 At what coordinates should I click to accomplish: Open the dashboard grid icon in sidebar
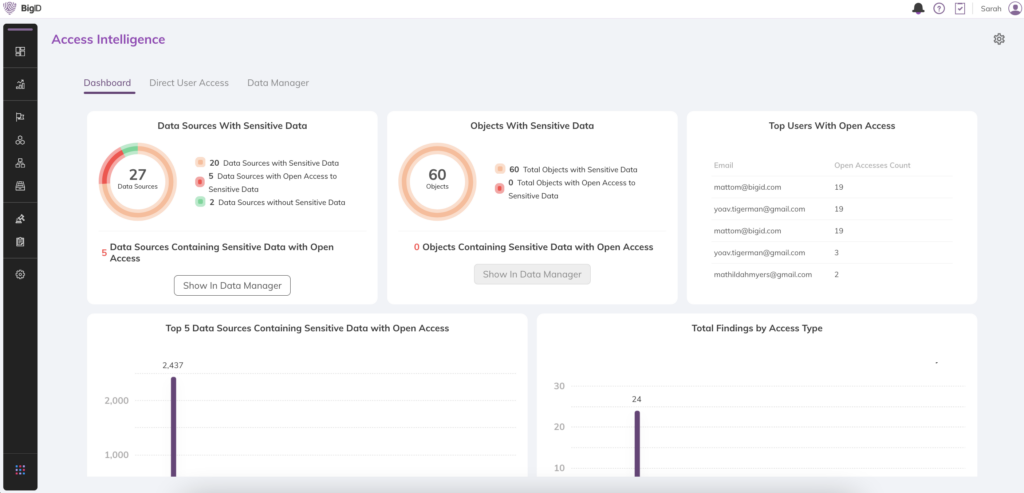click(20, 52)
